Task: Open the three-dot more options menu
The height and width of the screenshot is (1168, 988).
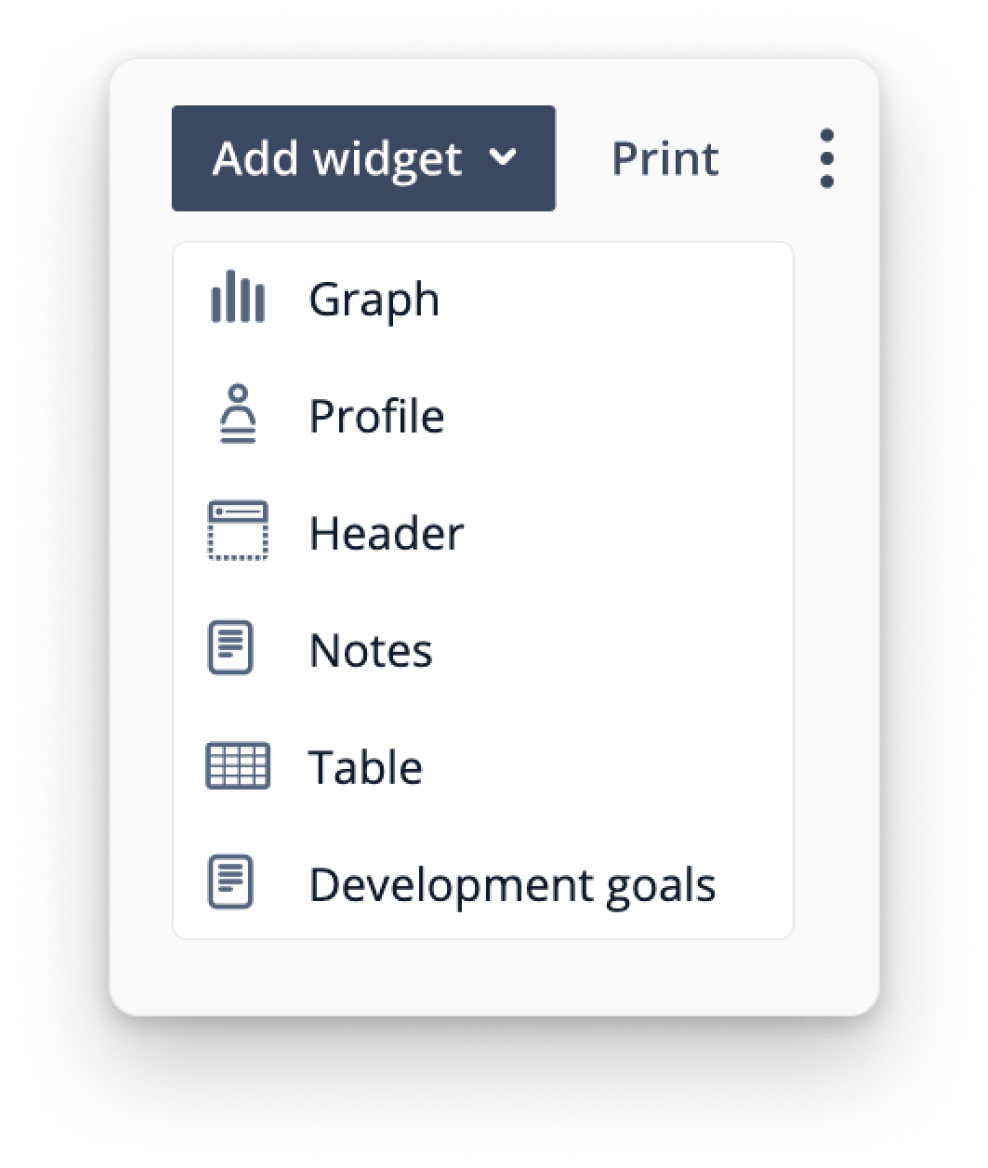Action: (x=826, y=158)
